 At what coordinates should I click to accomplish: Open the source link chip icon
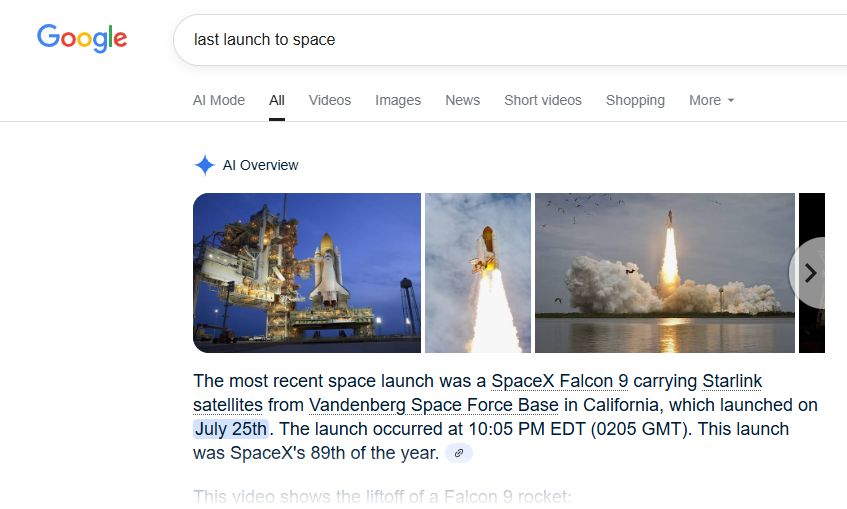459,453
